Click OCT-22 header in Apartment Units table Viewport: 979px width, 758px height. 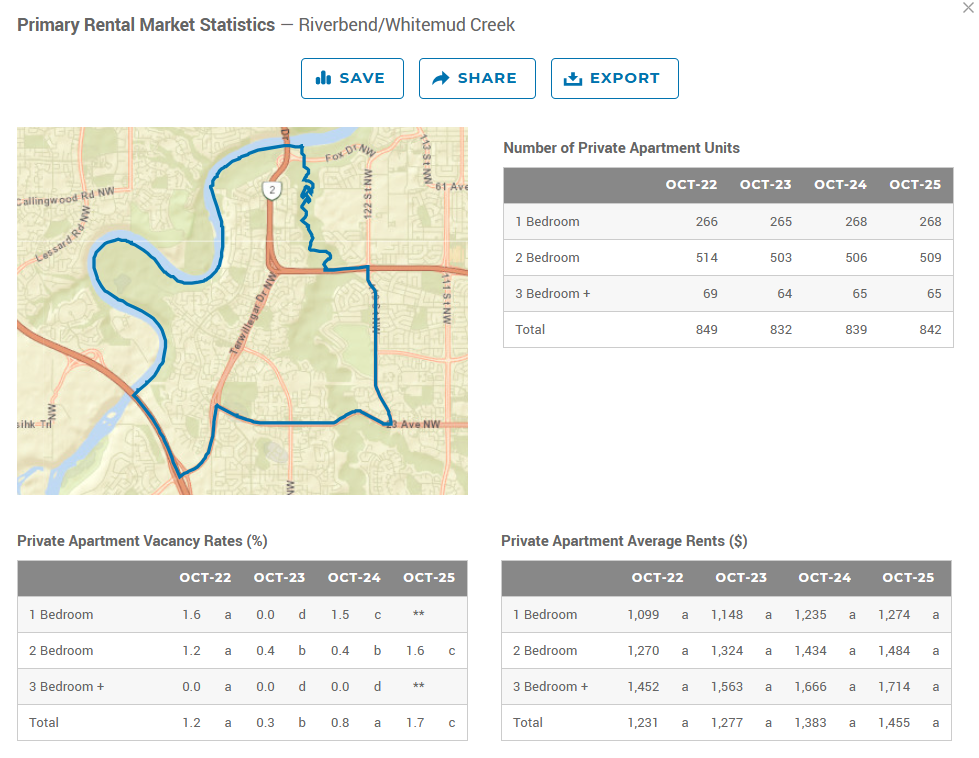click(x=691, y=185)
